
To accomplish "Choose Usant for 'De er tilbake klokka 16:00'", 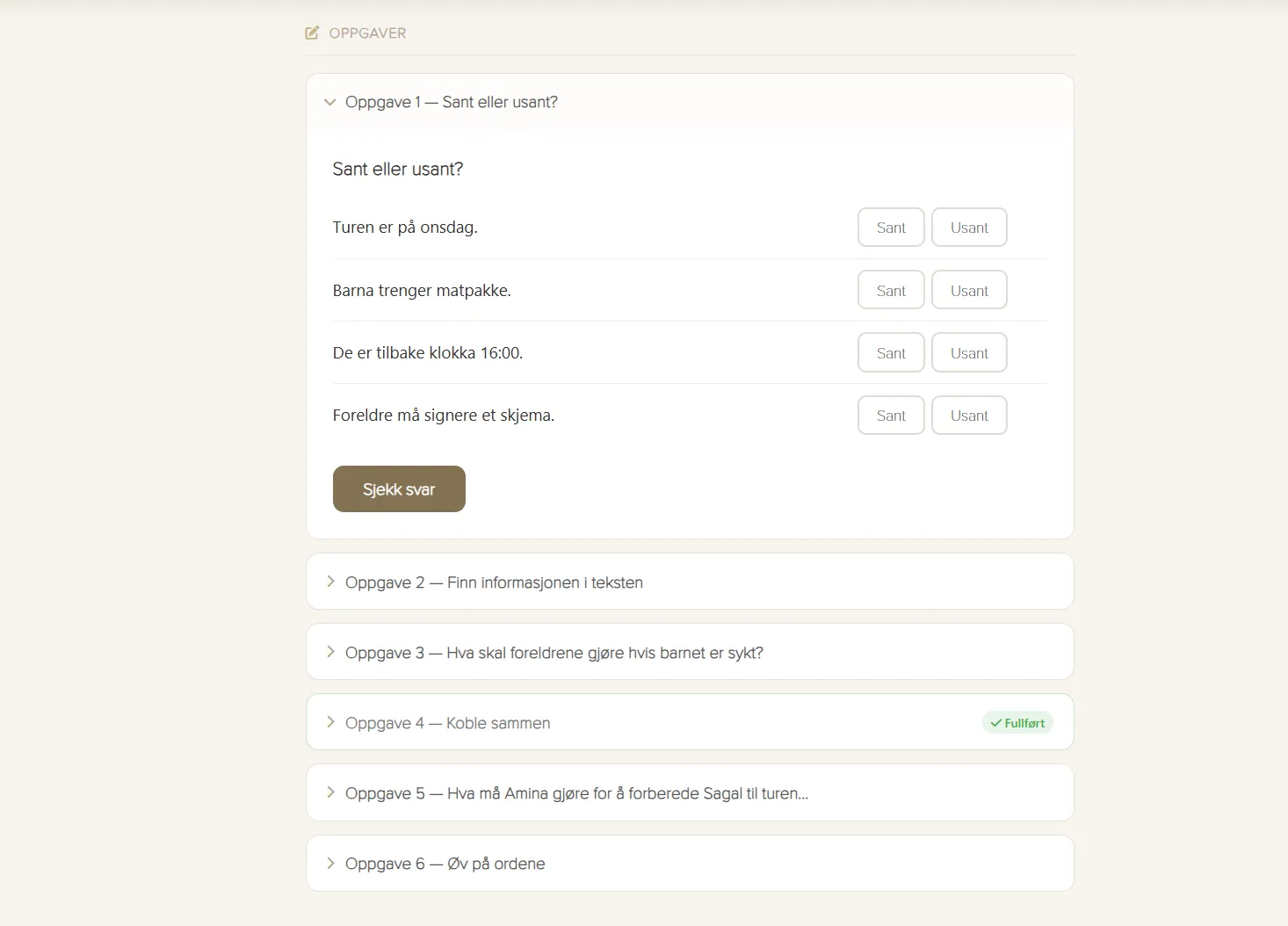I will [x=969, y=353].
